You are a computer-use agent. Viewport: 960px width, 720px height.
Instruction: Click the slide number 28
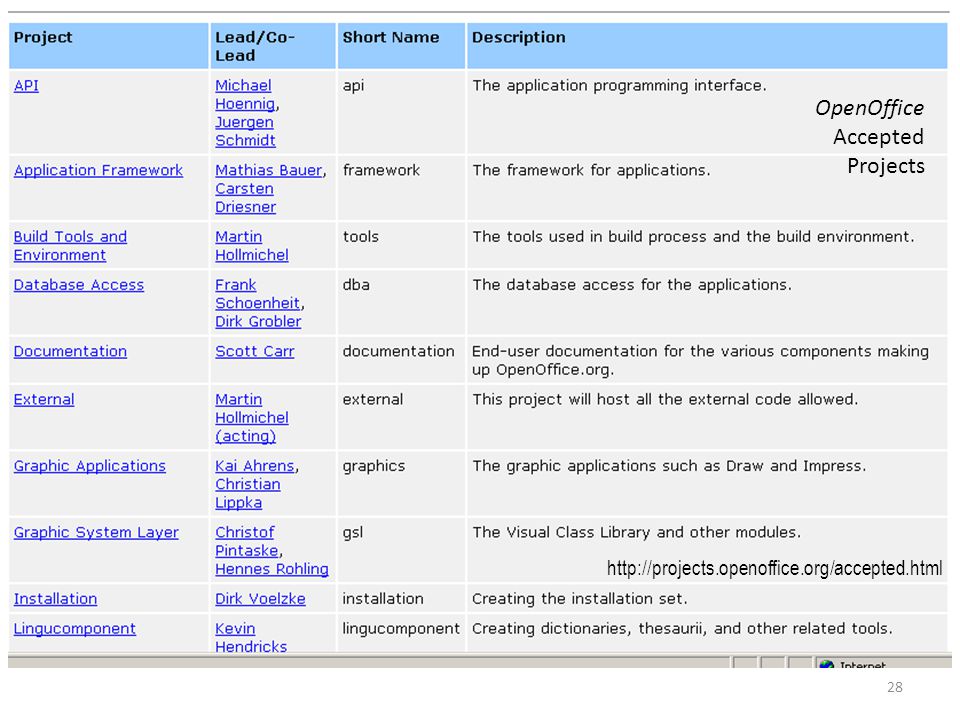click(894, 688)
